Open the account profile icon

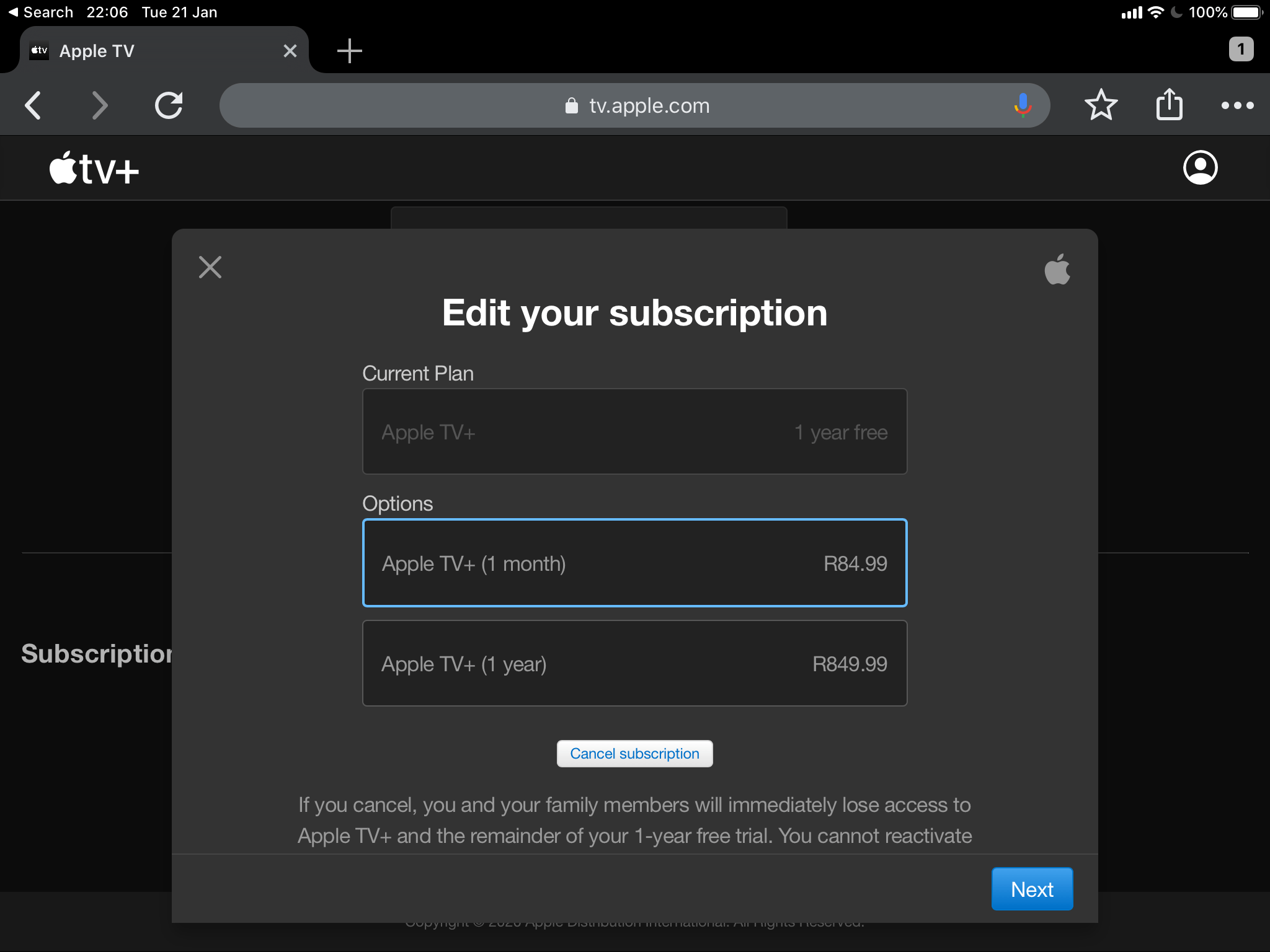tap(1200, 168)
